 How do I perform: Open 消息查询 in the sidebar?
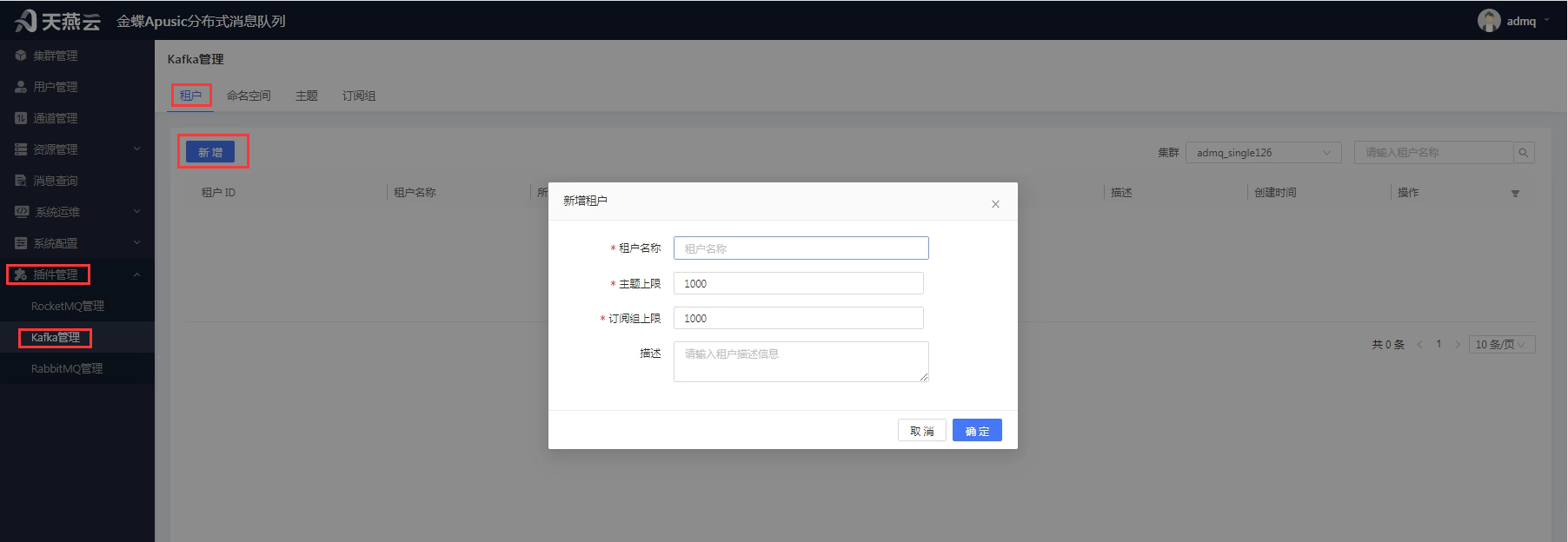click(x=56, y=181)
